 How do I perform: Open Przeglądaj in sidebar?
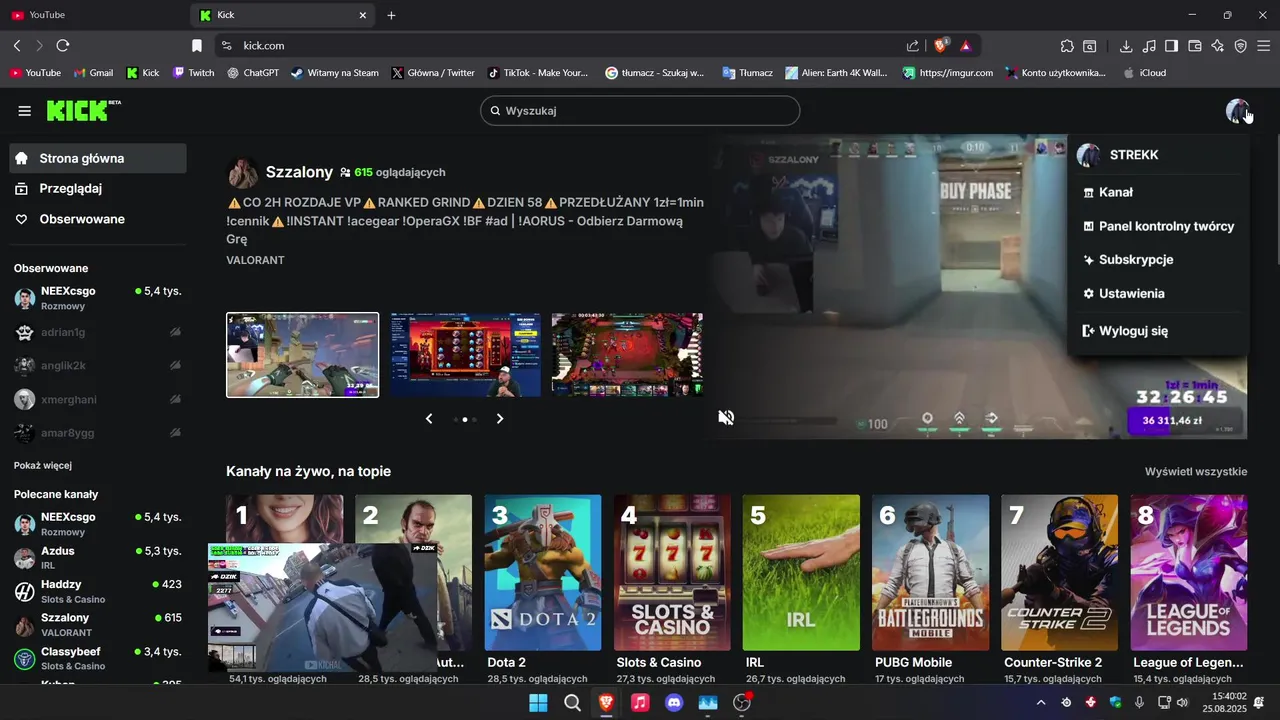click(x=98, y=188)
